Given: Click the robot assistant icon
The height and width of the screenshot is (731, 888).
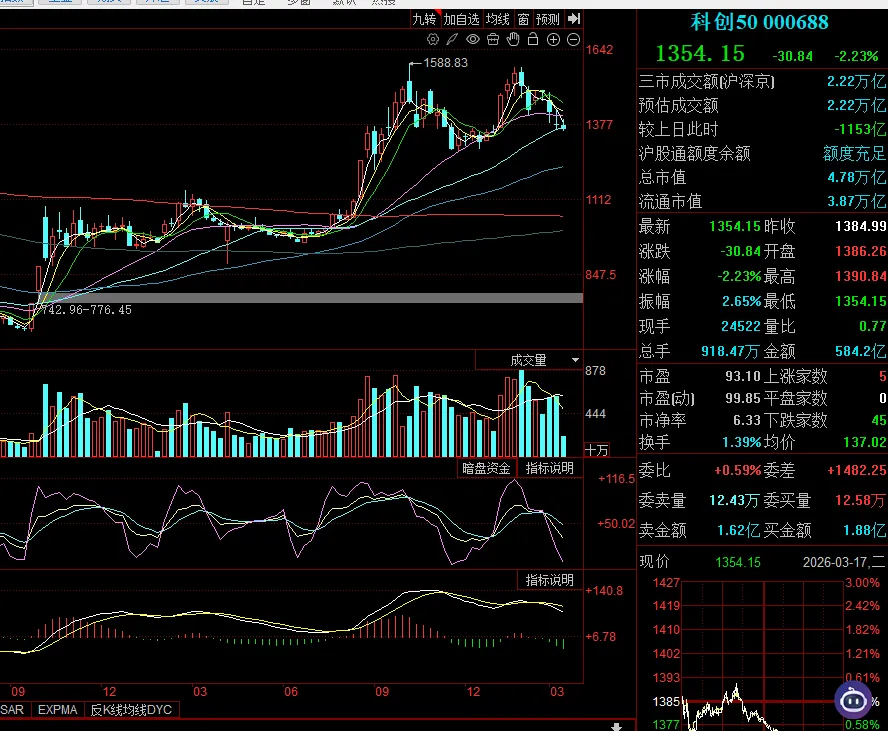Looking at the screenshot, I should pyautogui.click(x=853, y=700).
